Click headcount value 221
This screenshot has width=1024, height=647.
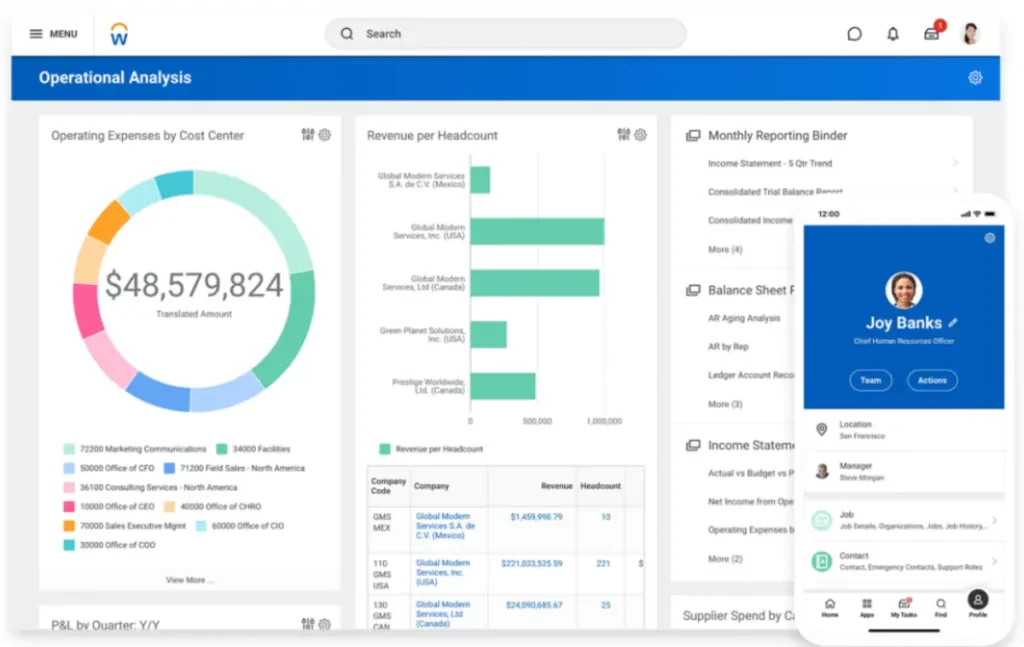(x=603, y=563)
